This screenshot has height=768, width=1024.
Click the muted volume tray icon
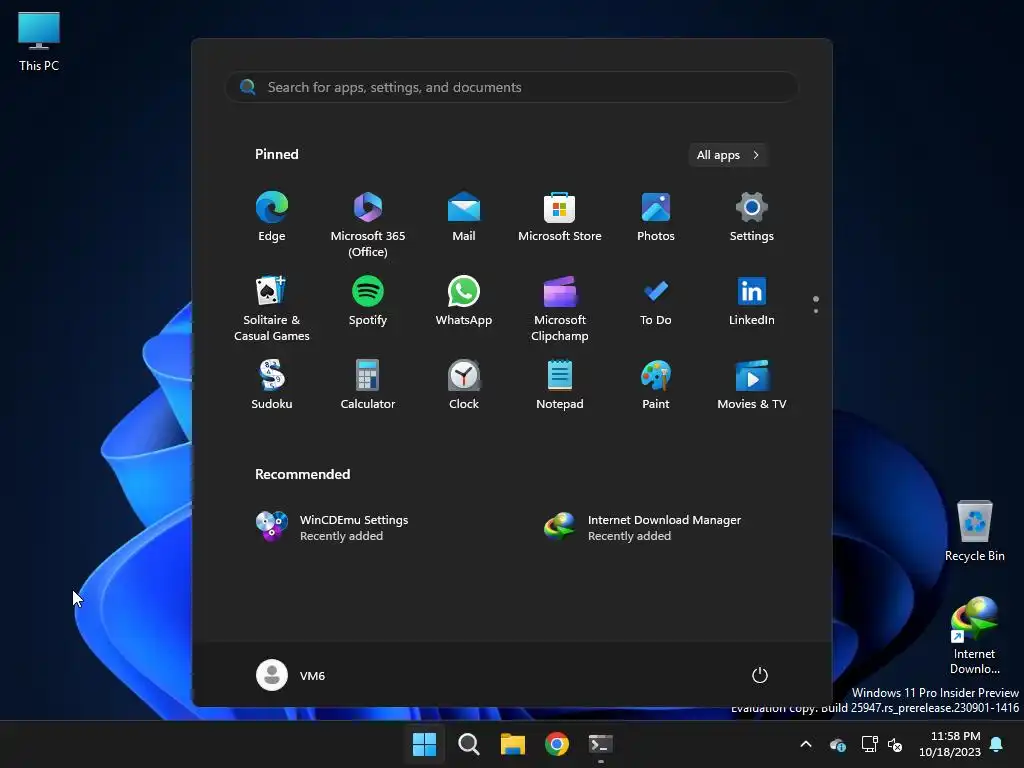click(895, 744)
